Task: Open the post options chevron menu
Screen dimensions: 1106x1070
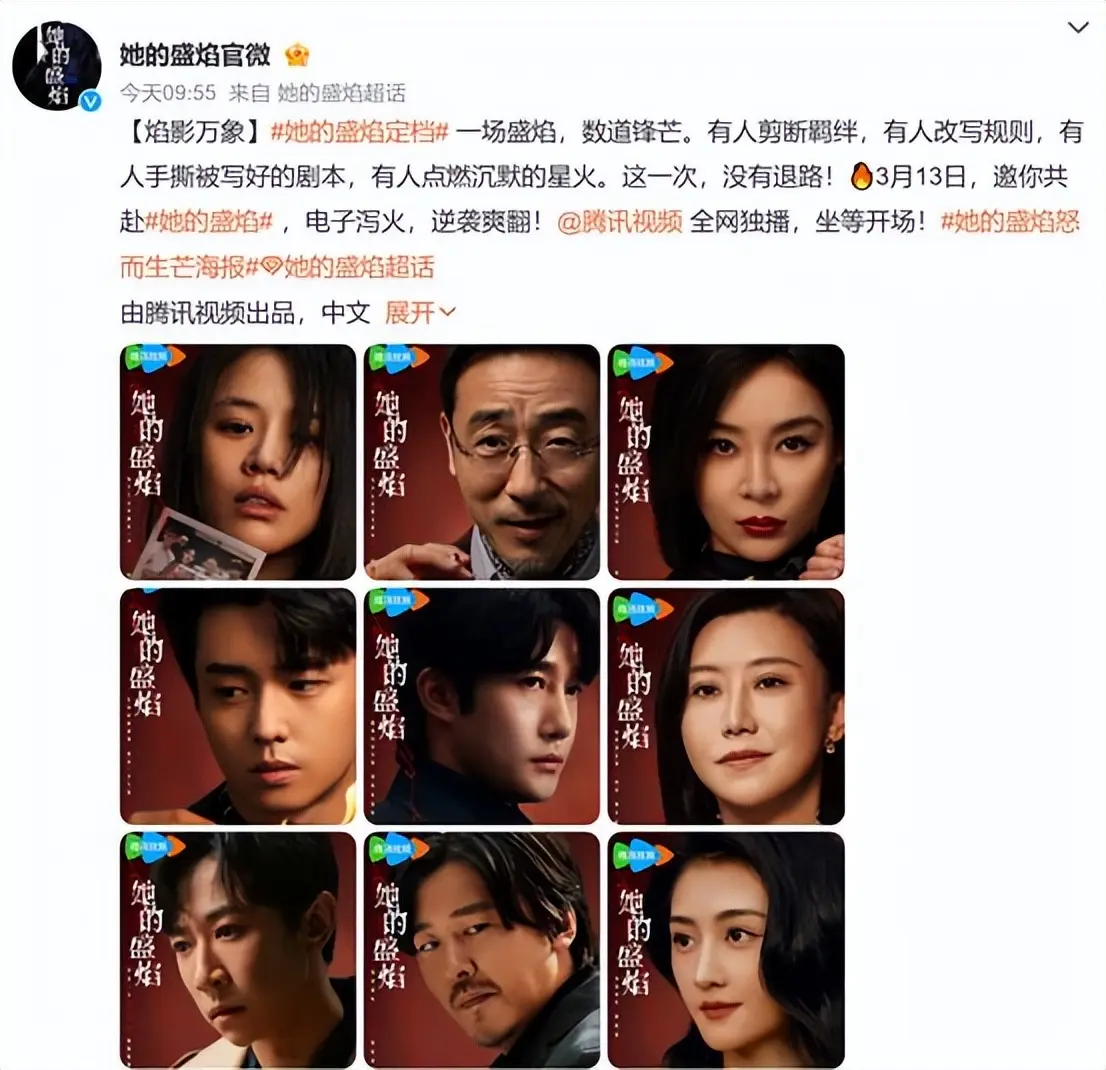Action: [x=1078, y=28]
